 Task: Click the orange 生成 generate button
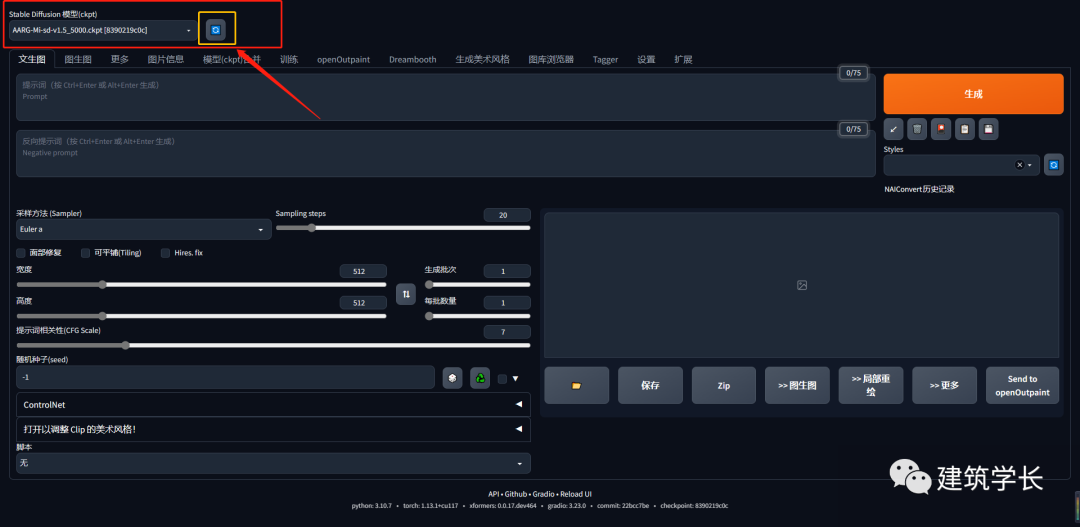click(973, 94)
